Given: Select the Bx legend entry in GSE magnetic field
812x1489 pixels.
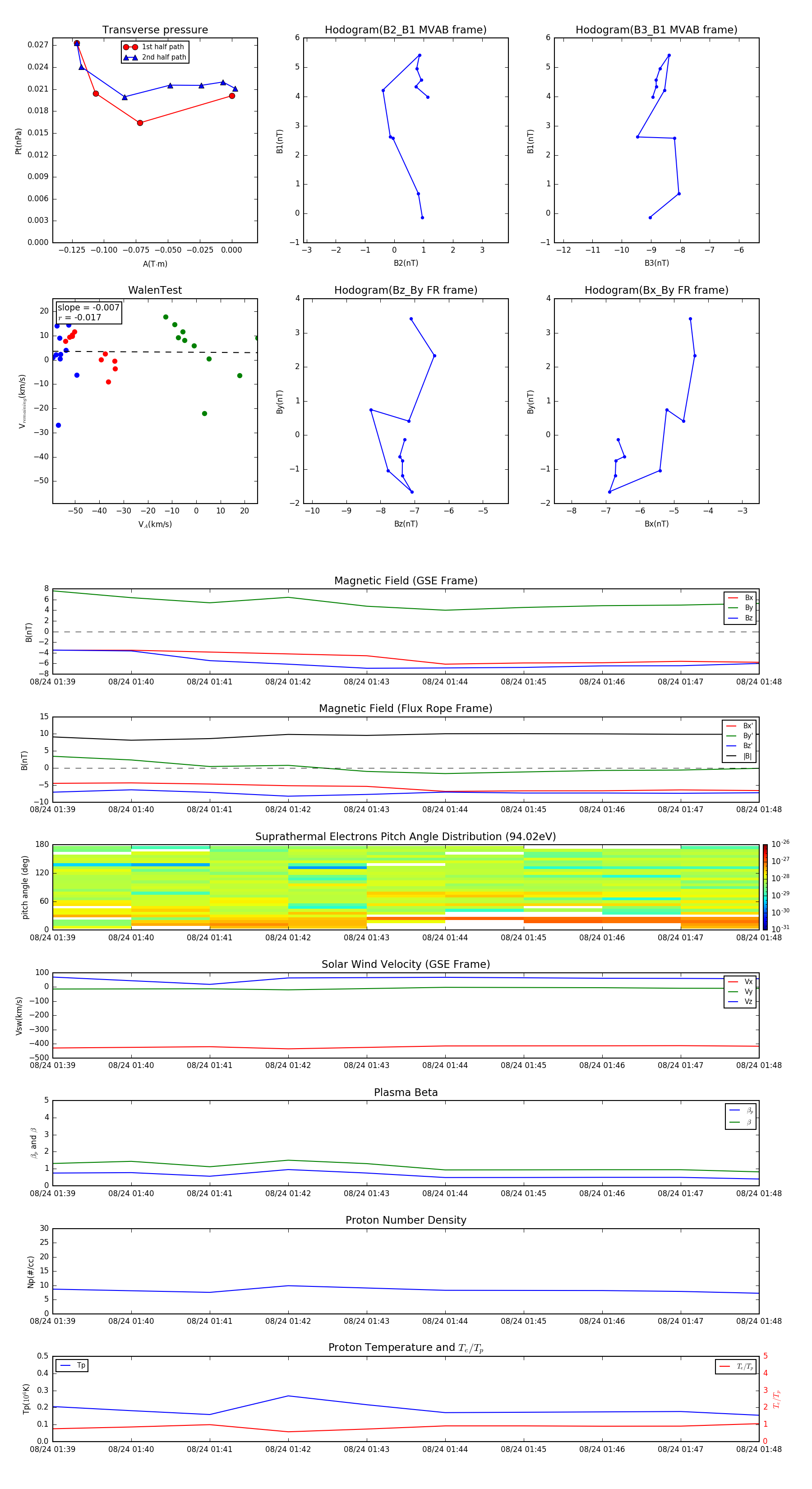Looking at the screenshot, I should click(740, 598).
